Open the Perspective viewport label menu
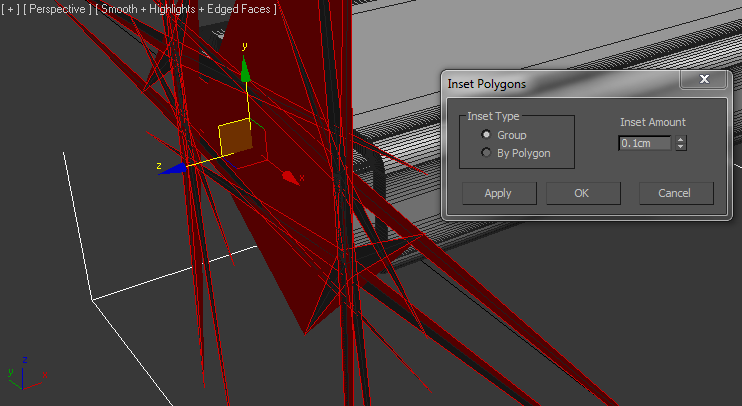Viewport: 742px width, 406px height. coord(57,9)
